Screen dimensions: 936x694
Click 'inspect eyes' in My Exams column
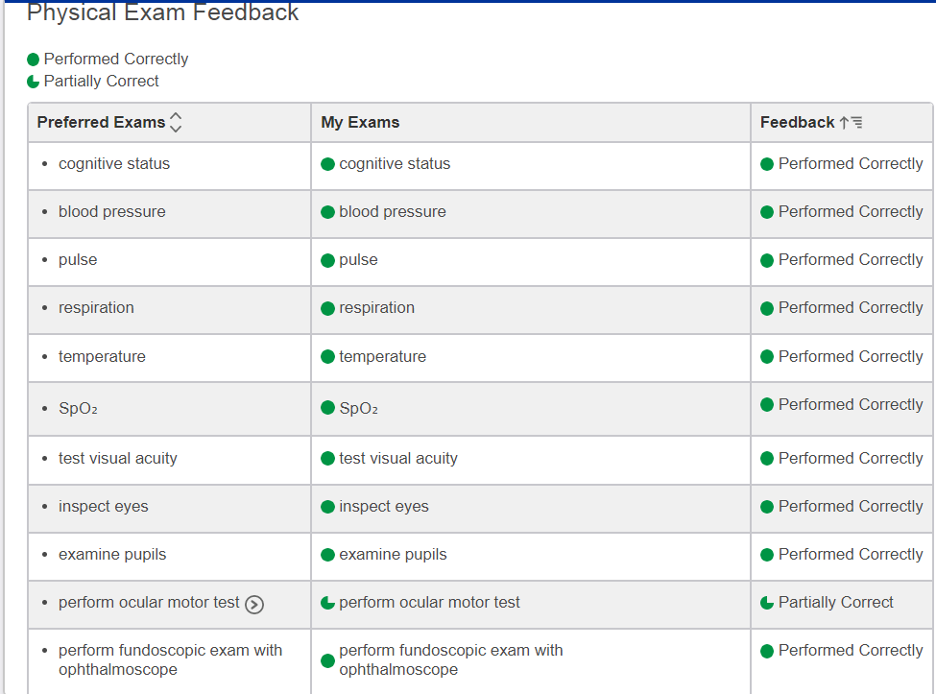pos(384,506)
